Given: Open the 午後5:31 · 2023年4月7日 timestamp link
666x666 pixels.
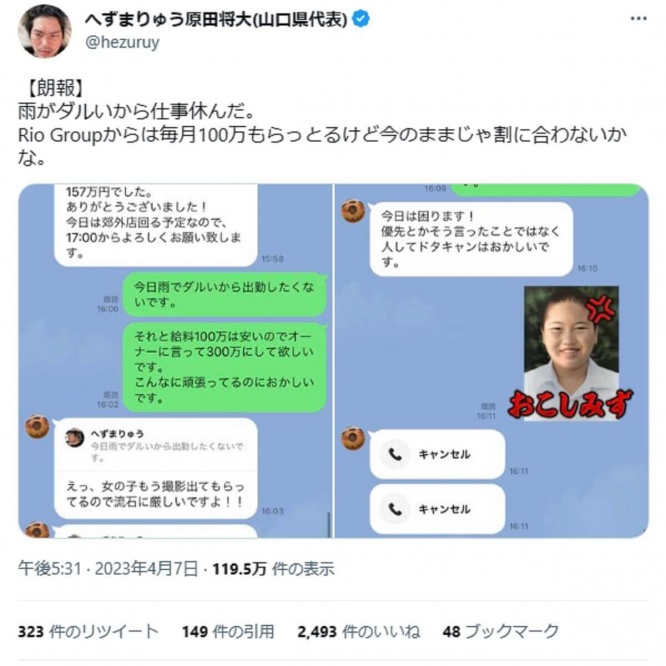Looking at the screenshot, I should tap(108, 569).
